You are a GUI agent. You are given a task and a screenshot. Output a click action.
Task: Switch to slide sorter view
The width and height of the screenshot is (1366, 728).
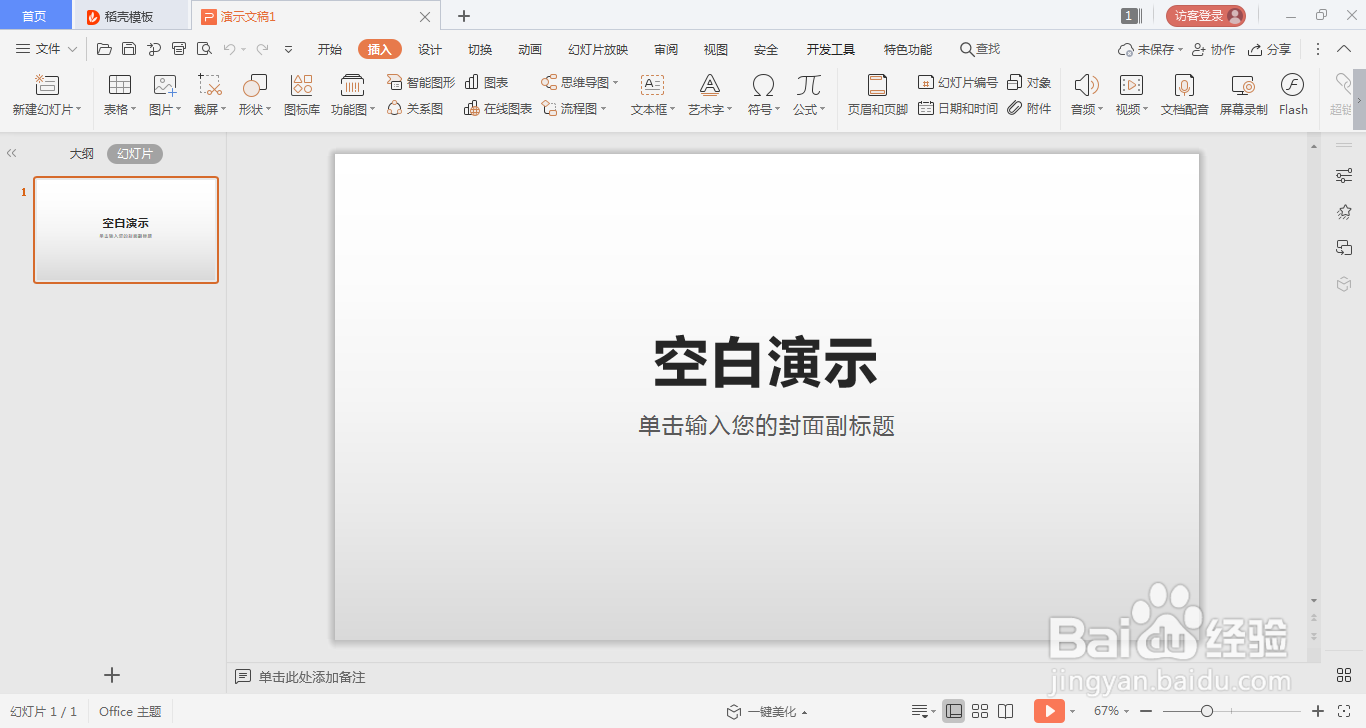coord(980,711)
